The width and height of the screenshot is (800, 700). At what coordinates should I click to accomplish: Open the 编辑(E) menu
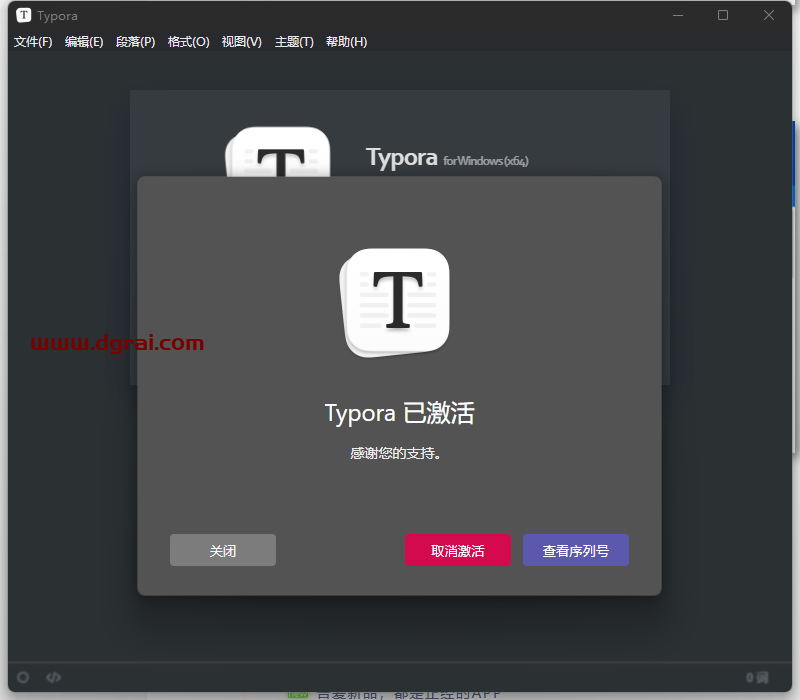pos(84,42)
